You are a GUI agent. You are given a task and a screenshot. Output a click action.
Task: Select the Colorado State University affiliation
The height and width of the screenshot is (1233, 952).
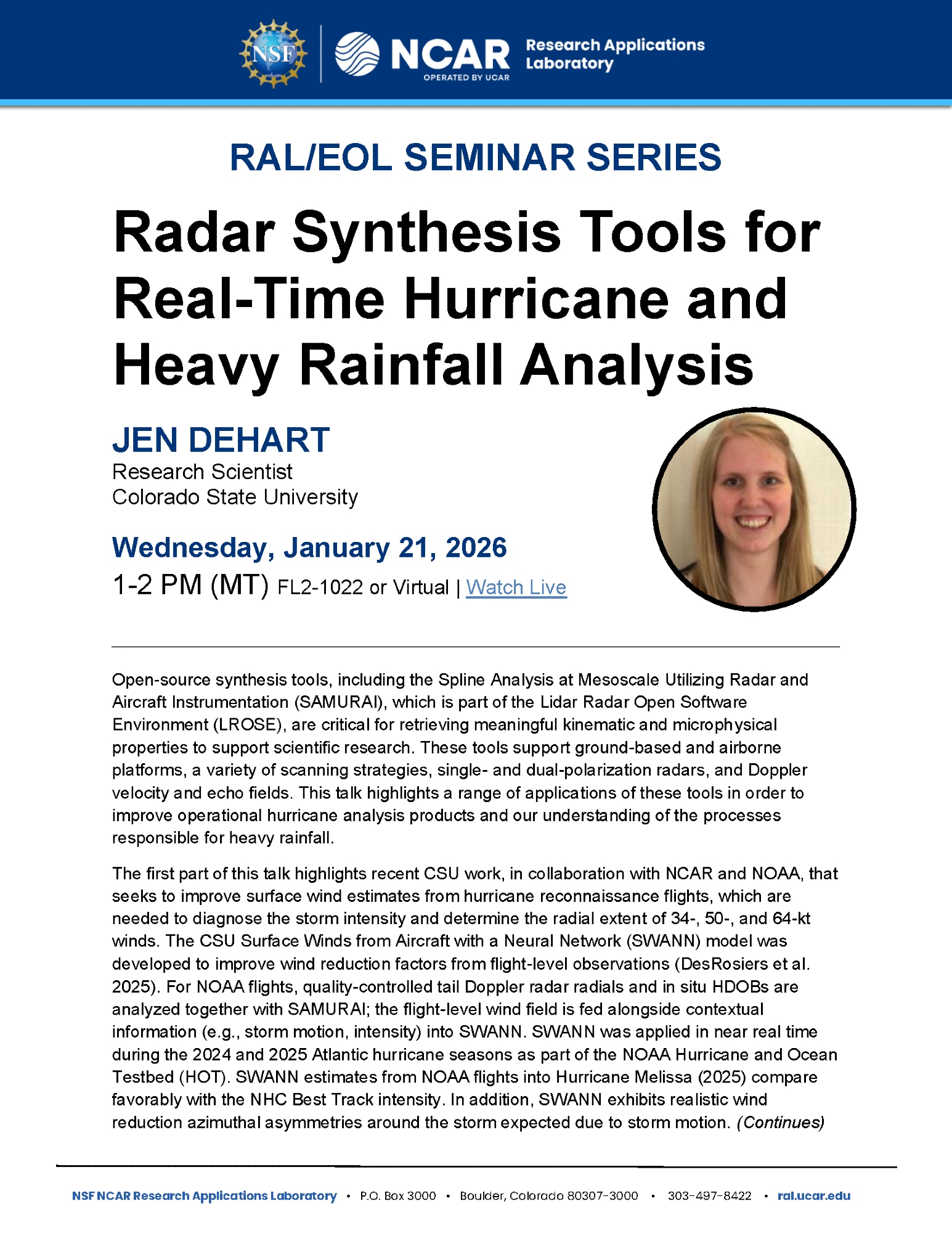(235, 497)
